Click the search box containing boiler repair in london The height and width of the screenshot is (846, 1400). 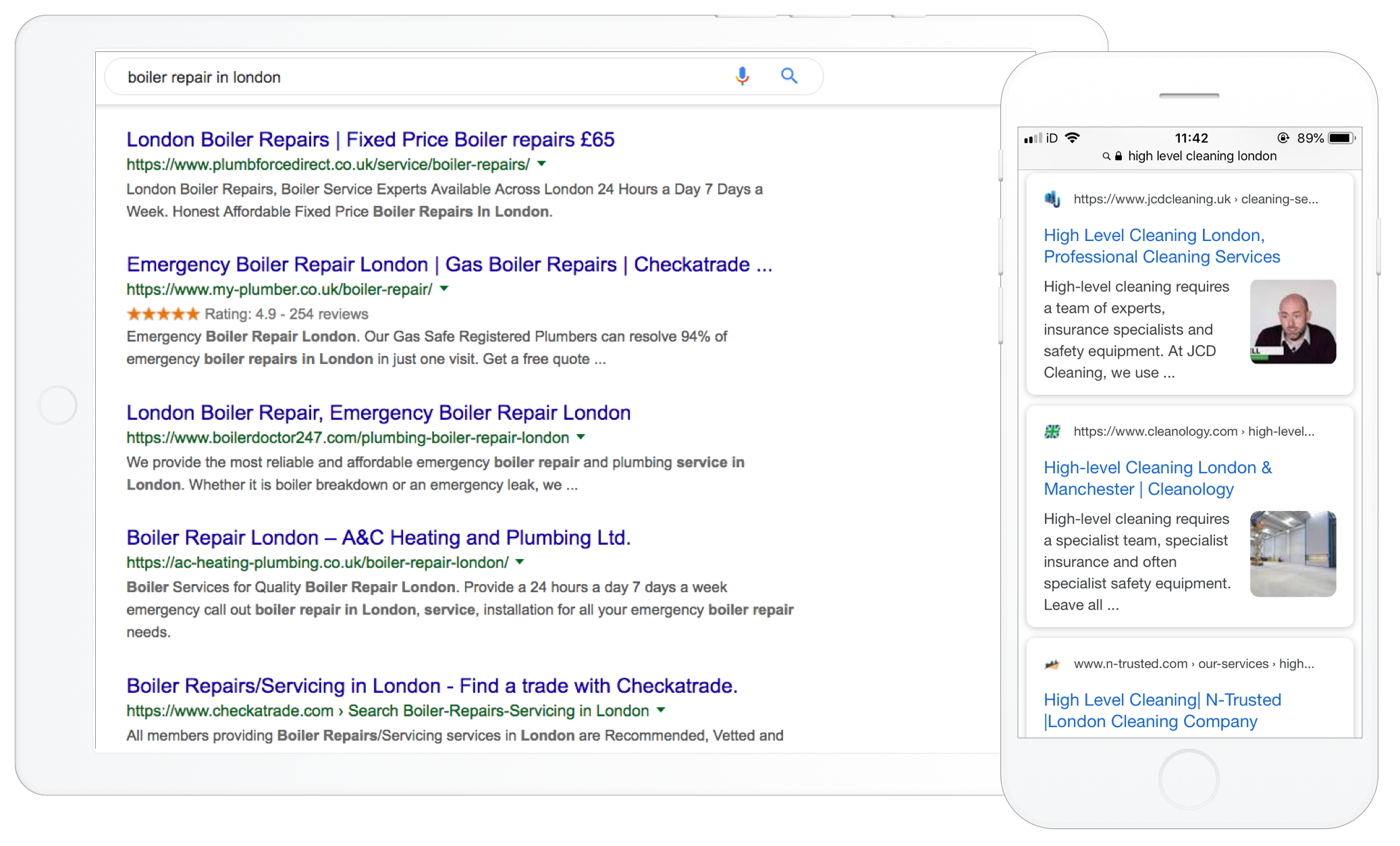click(x=464, y=76)
